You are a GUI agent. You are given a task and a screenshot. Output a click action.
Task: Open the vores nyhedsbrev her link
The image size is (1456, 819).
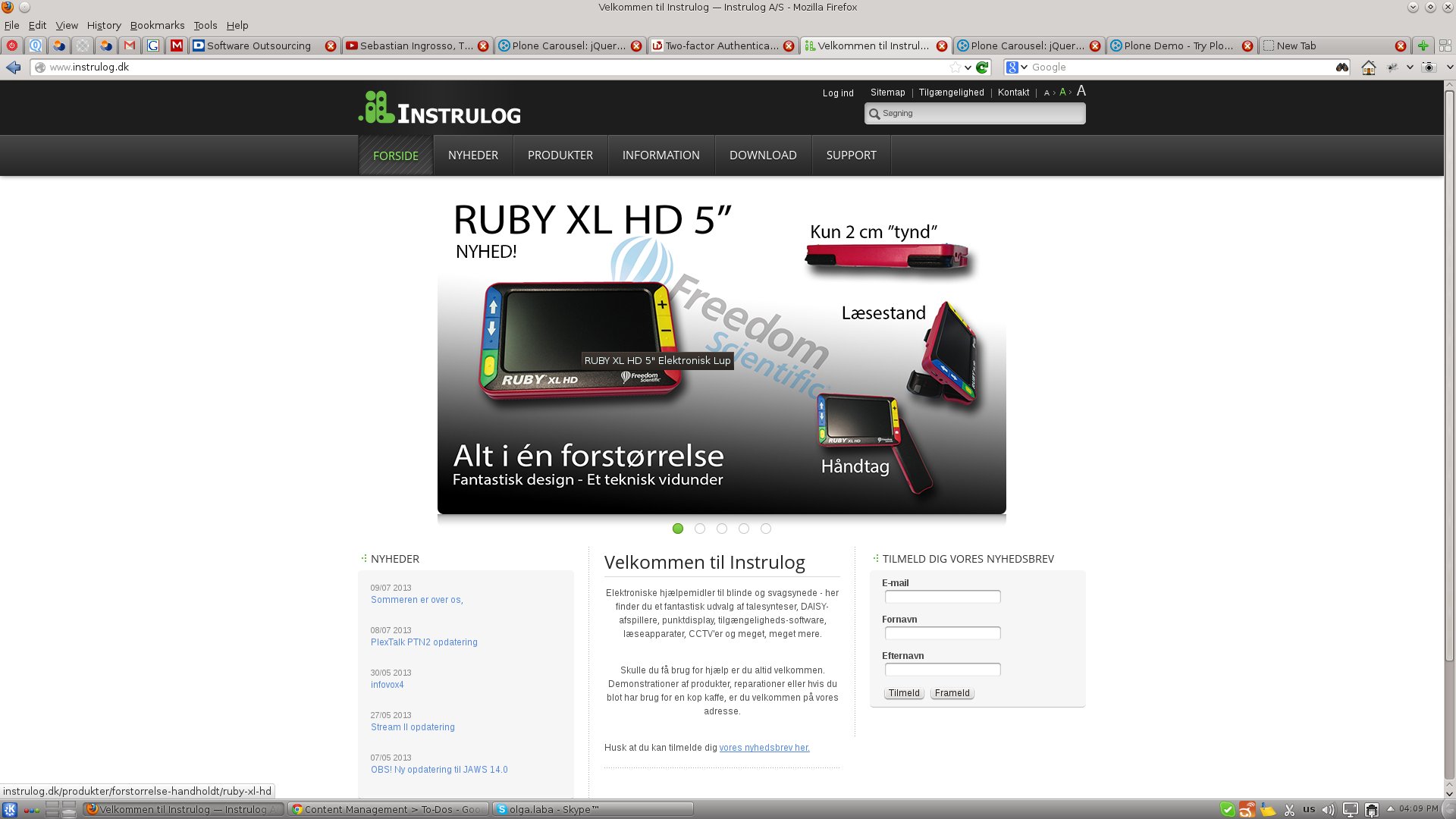764,748
